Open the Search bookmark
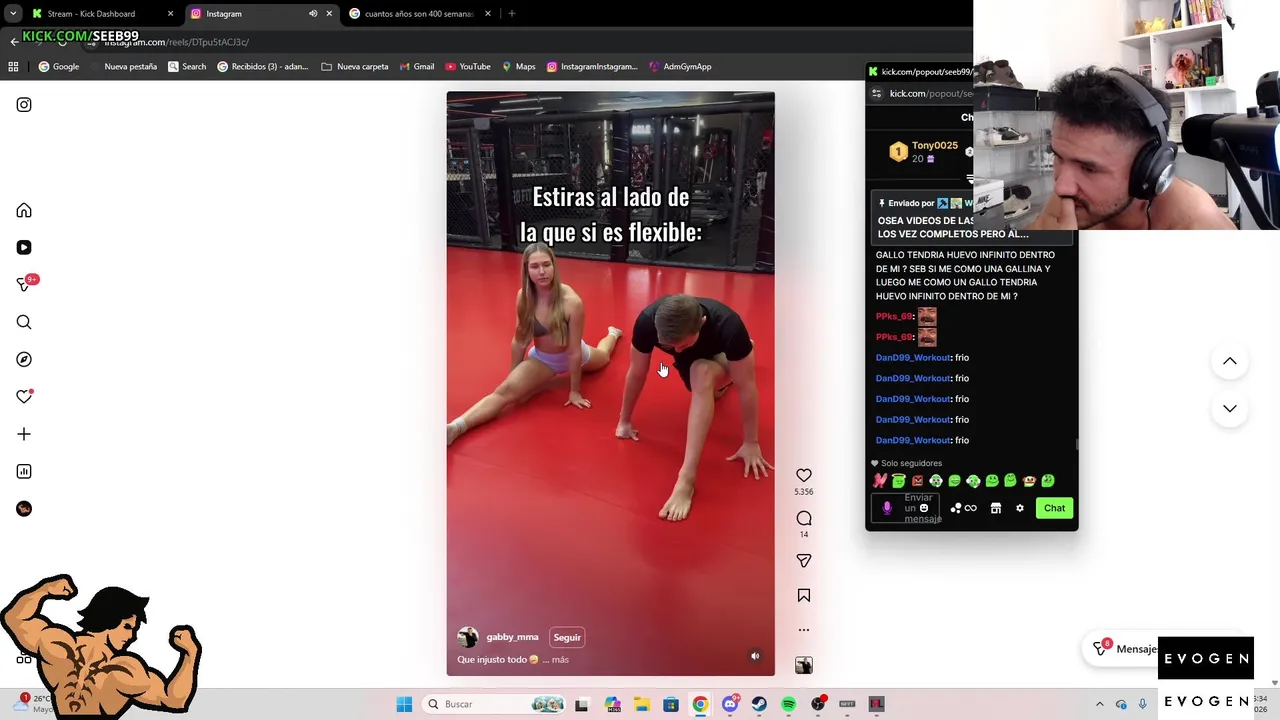 [x=187, y=67]
